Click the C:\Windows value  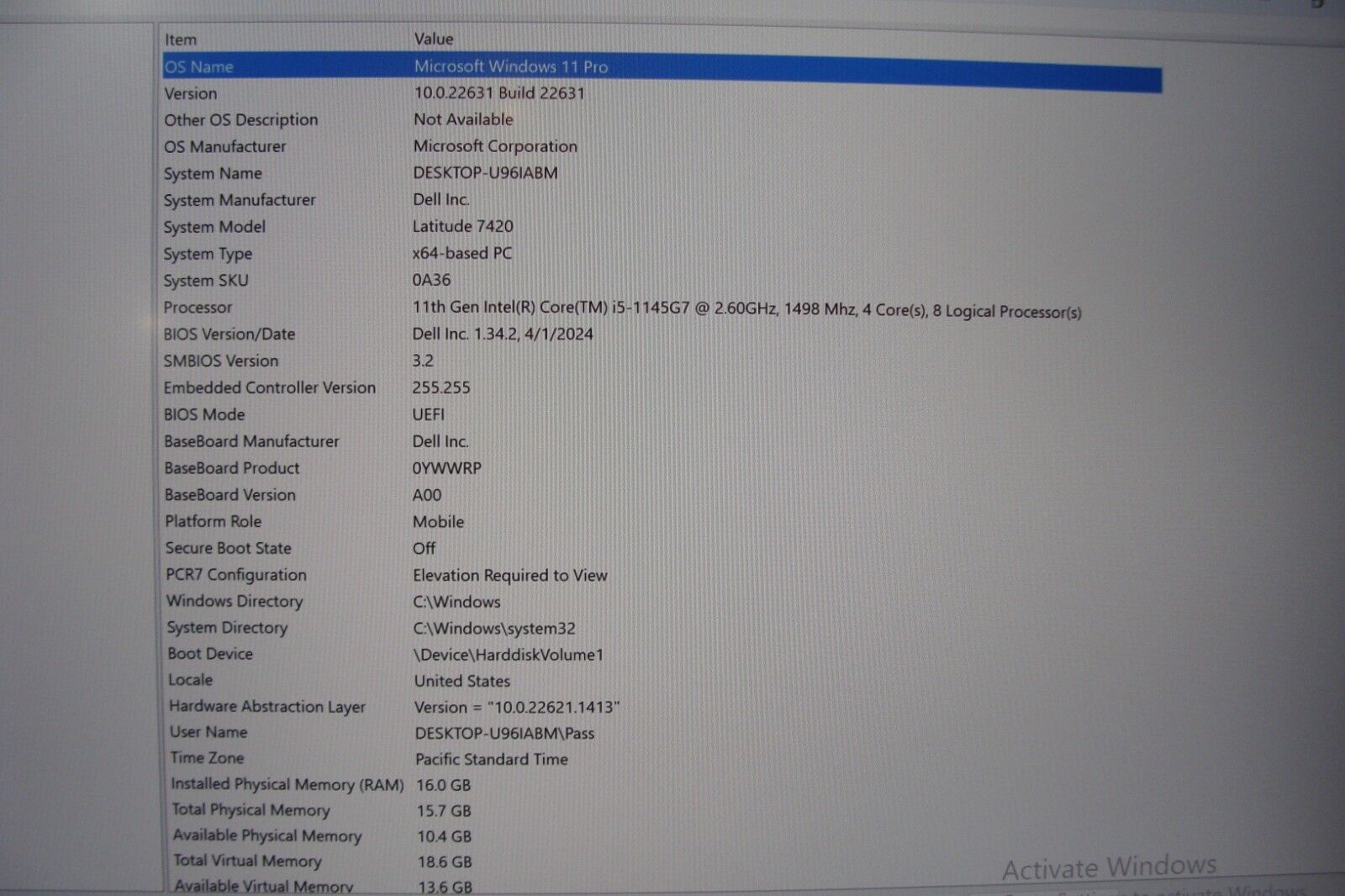coord(456,602)
